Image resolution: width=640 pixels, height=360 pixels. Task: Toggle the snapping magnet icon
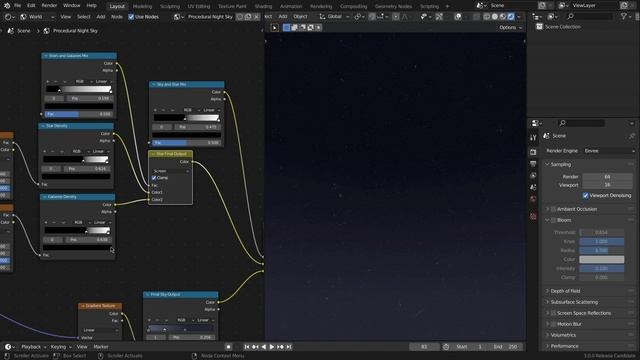point(372,17)
